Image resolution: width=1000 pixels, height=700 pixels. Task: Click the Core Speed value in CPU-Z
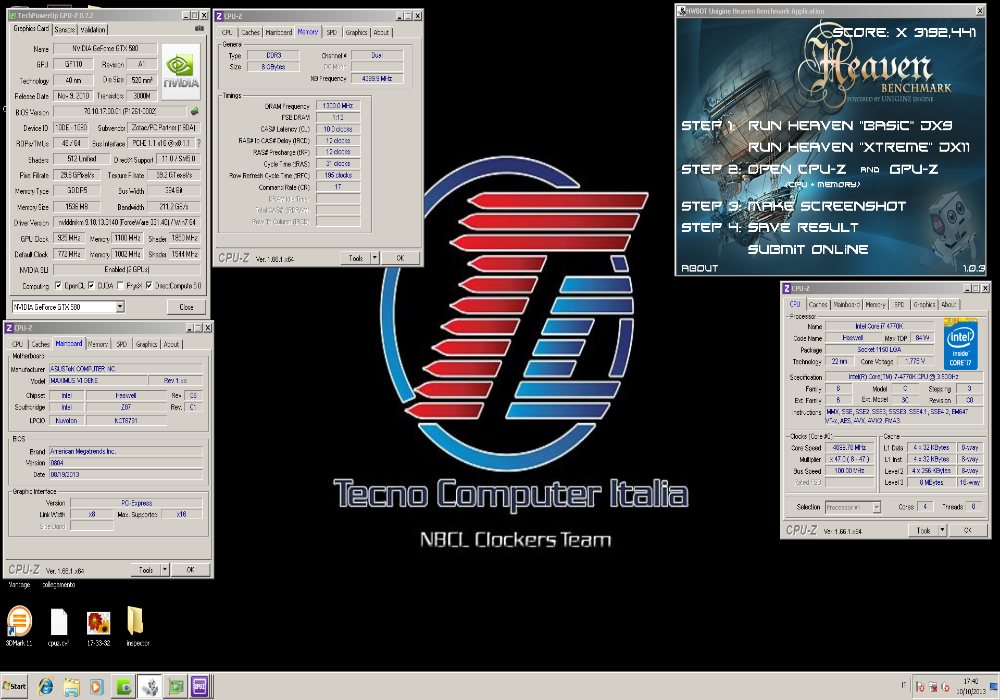coord(849,448)
